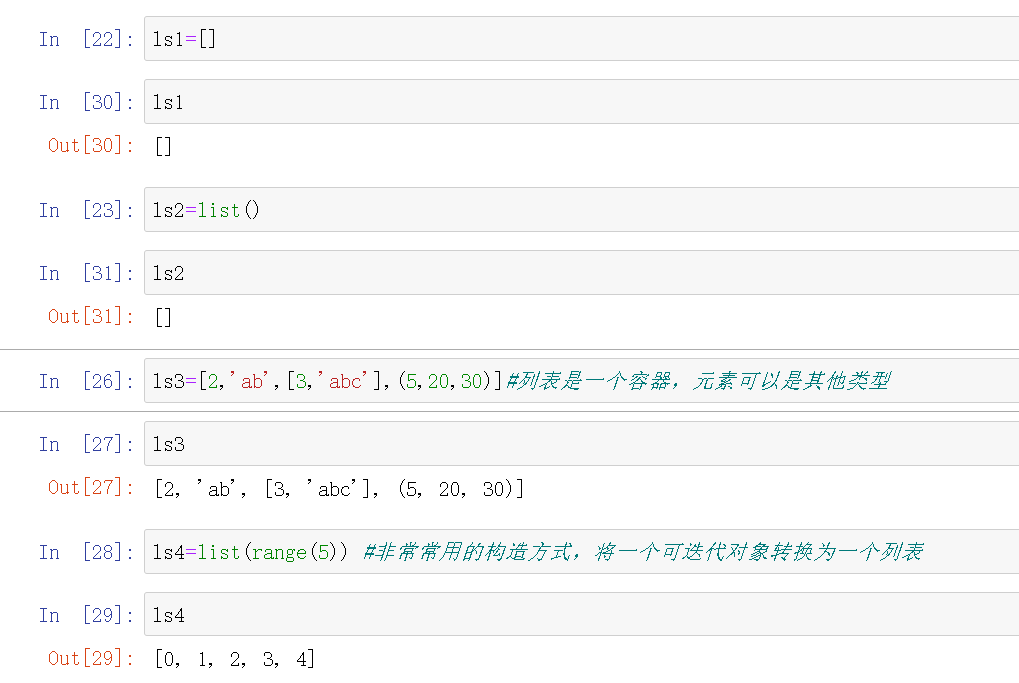The image size is (1019, 683).
Task: Select cell via the In [23] prompt
Action: [86, 210]
